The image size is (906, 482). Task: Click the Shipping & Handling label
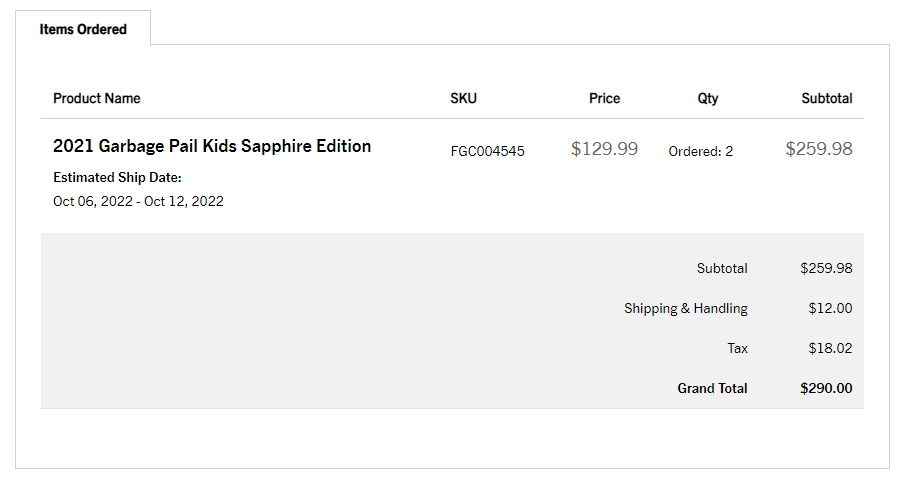tap(685, 308)
